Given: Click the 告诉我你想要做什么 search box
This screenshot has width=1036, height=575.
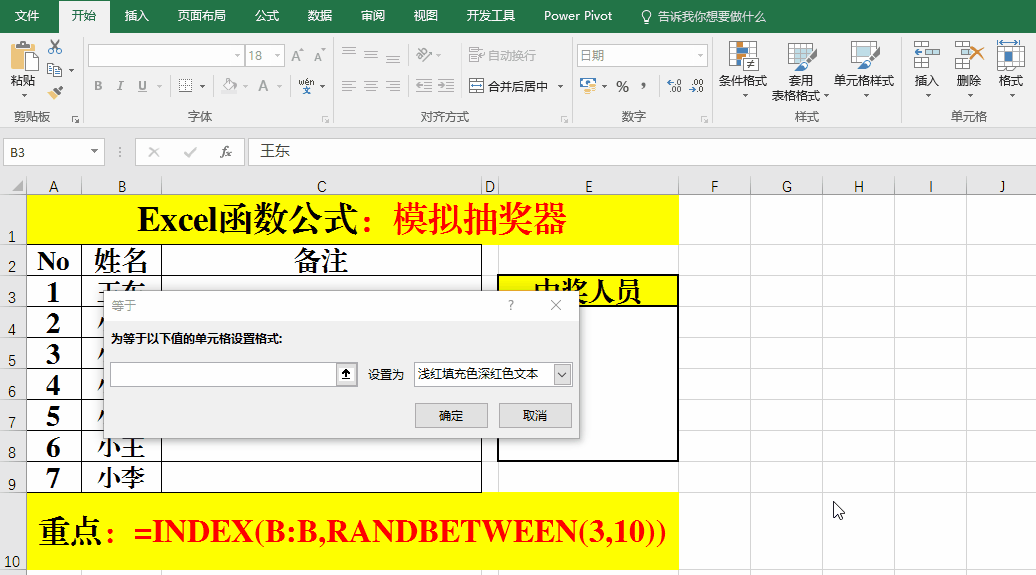Looking at the screenshot, I should pos(704,17).
